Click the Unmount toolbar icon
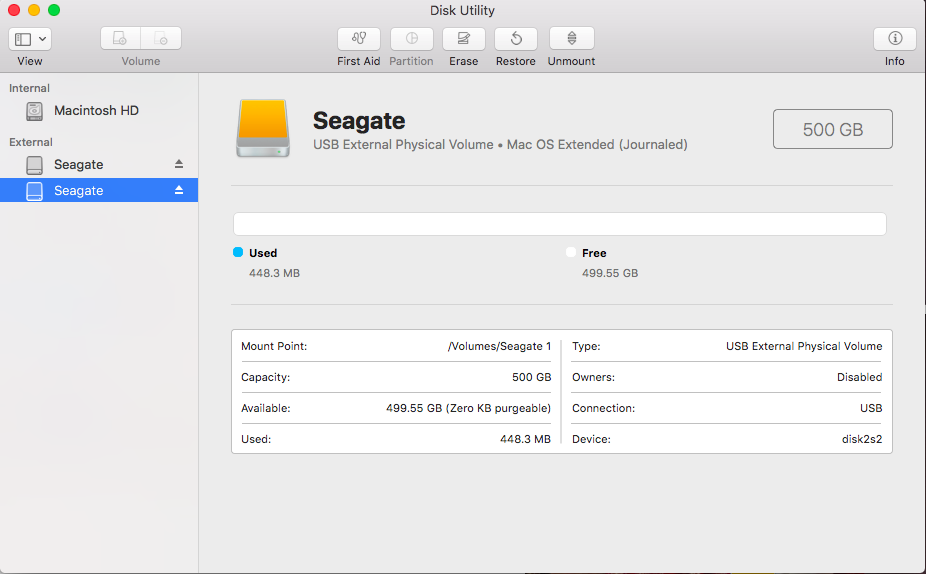This screenshot has width=926, height=574. (x=572, y=38)
